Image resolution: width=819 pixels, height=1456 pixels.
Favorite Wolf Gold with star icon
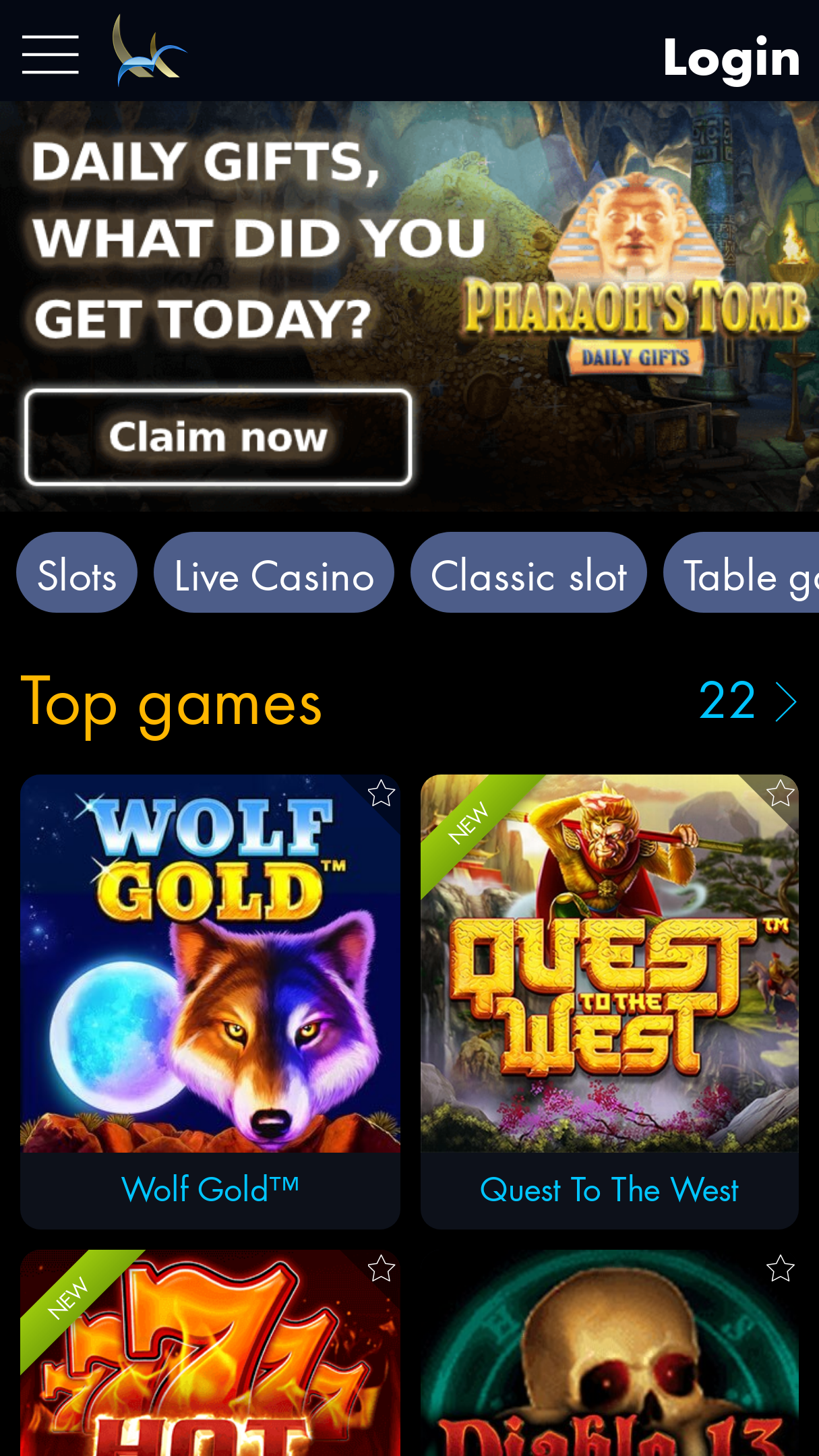(381, 793)
